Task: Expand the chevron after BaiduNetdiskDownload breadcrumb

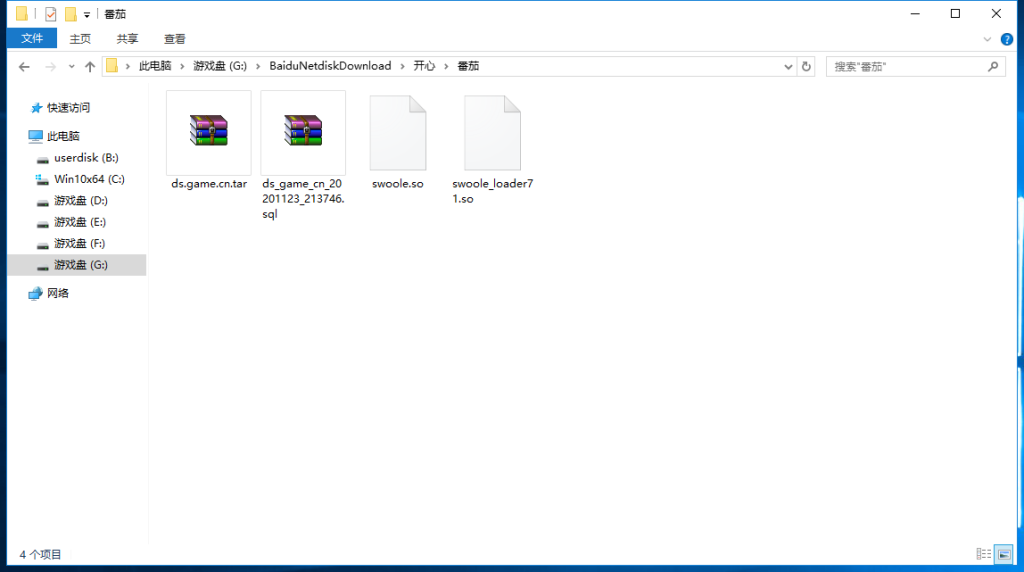Action: [x=402, y=66]
